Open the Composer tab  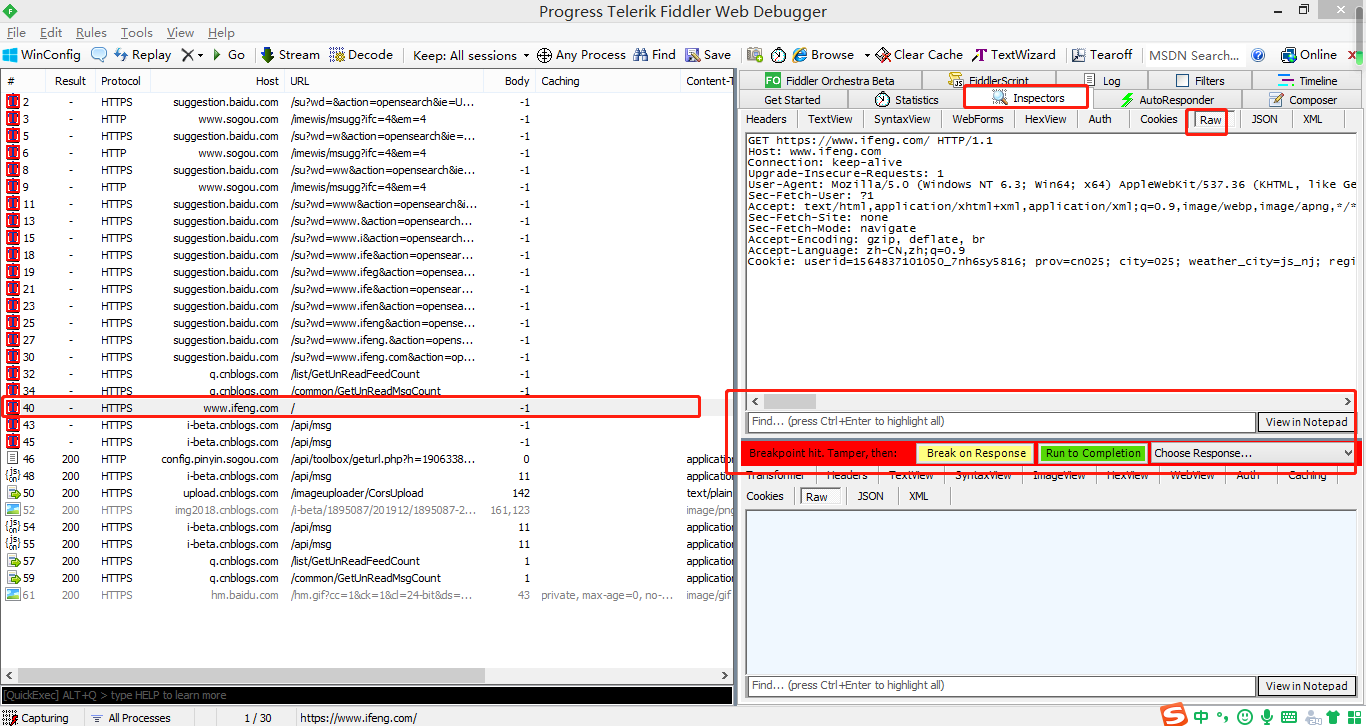1303,100
